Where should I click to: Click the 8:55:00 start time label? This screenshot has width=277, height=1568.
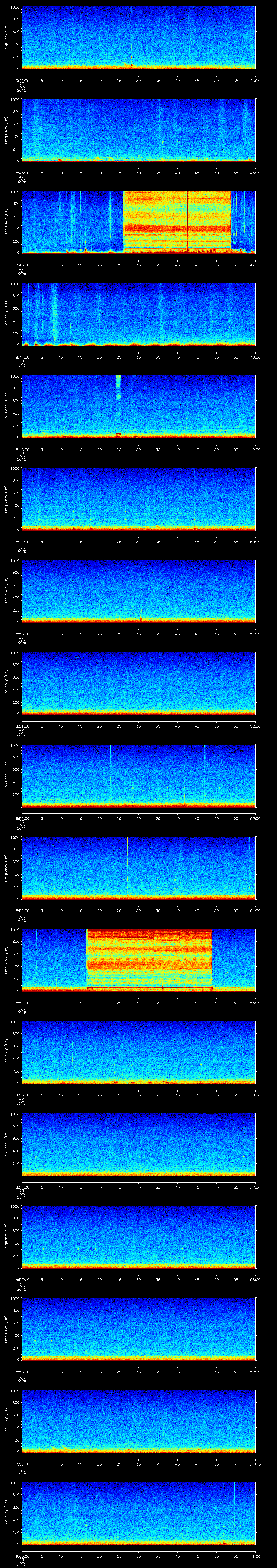22,1096
